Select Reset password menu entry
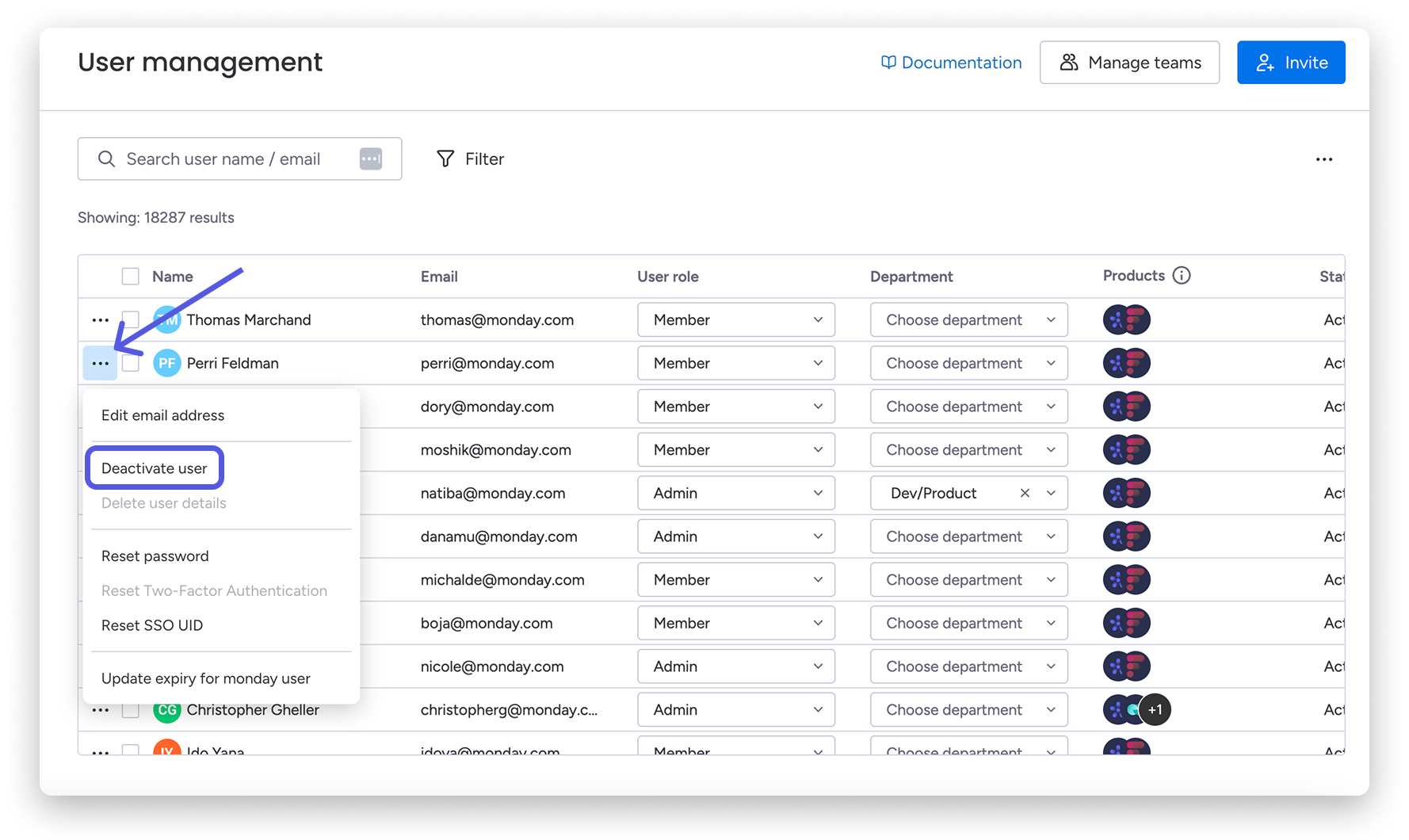The image size is (1409, 840). (x=155, y=556)
